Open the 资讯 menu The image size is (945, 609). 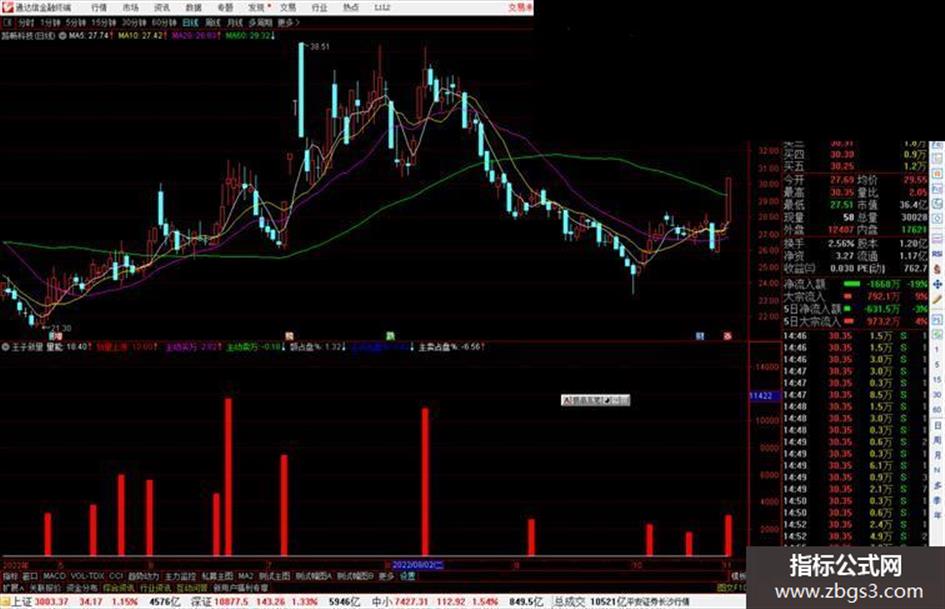pyautogui.click(x=162, y=8)
